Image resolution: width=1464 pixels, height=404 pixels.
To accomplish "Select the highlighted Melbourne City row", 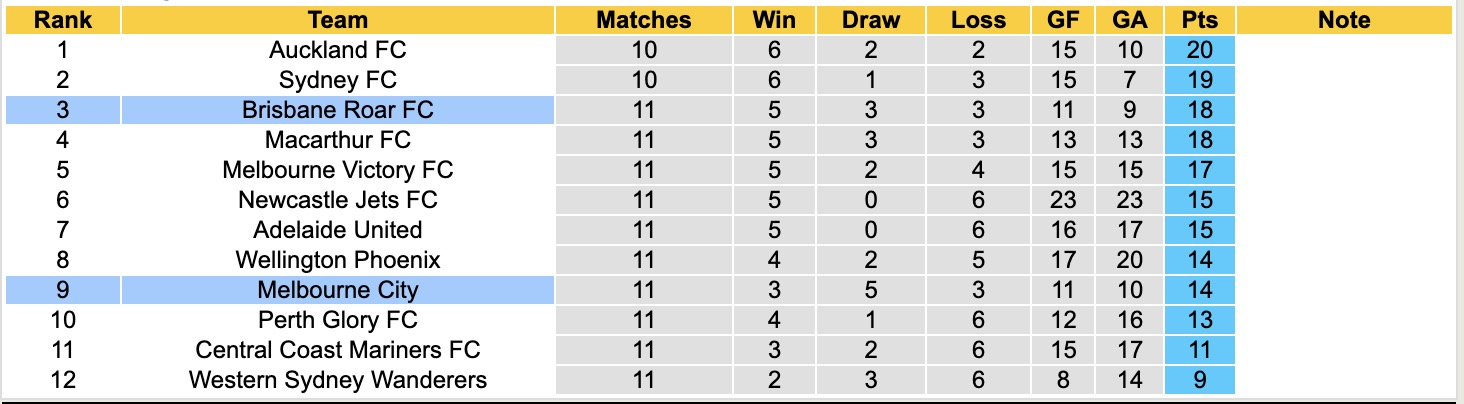I will (x=338, y=290).
